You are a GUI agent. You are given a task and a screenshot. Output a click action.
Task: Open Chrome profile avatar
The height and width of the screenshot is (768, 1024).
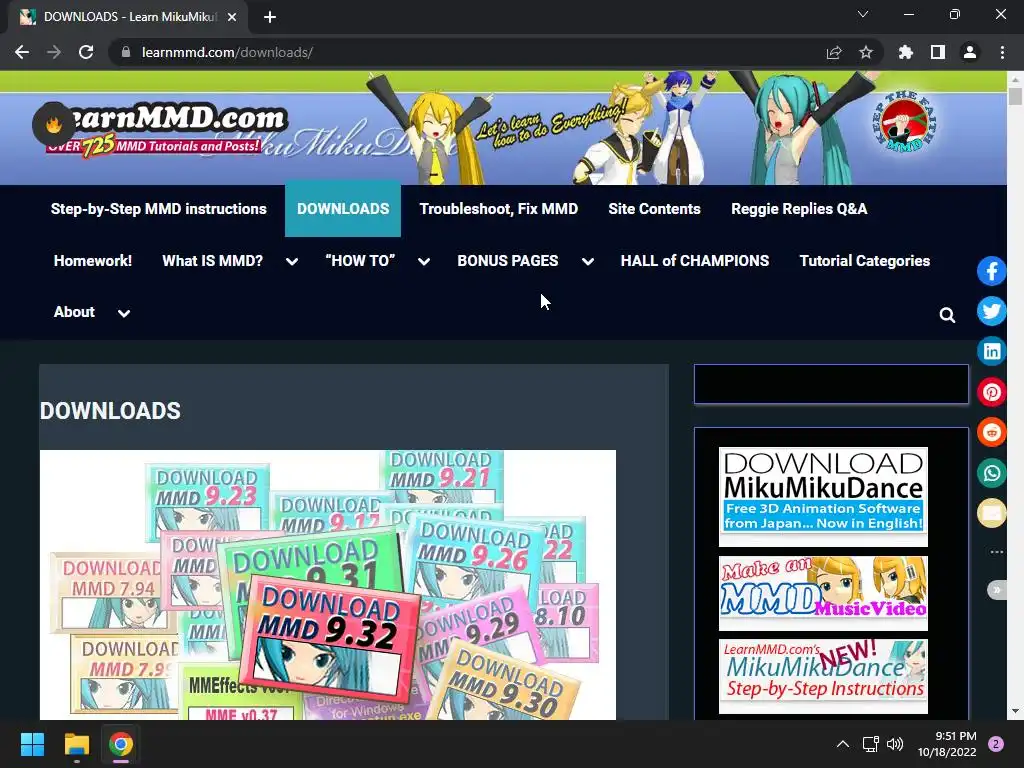[x=970, y=52]
